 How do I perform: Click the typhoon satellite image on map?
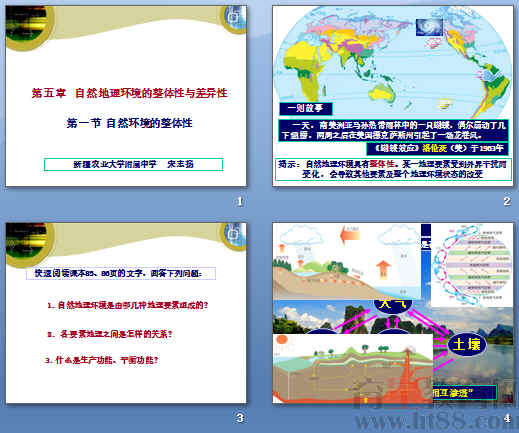click(x=429, y=27)
